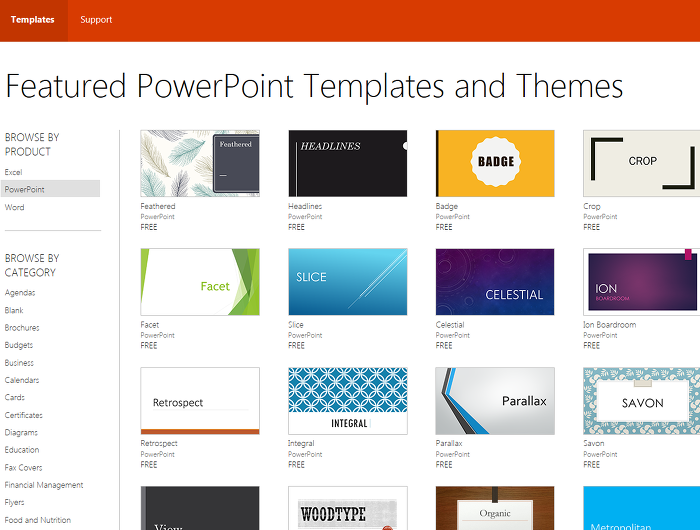Open the Flyers category
Image resolution: width=700 pixels, height=530 pixels.
pyautogui.click(x=14, y=502)
